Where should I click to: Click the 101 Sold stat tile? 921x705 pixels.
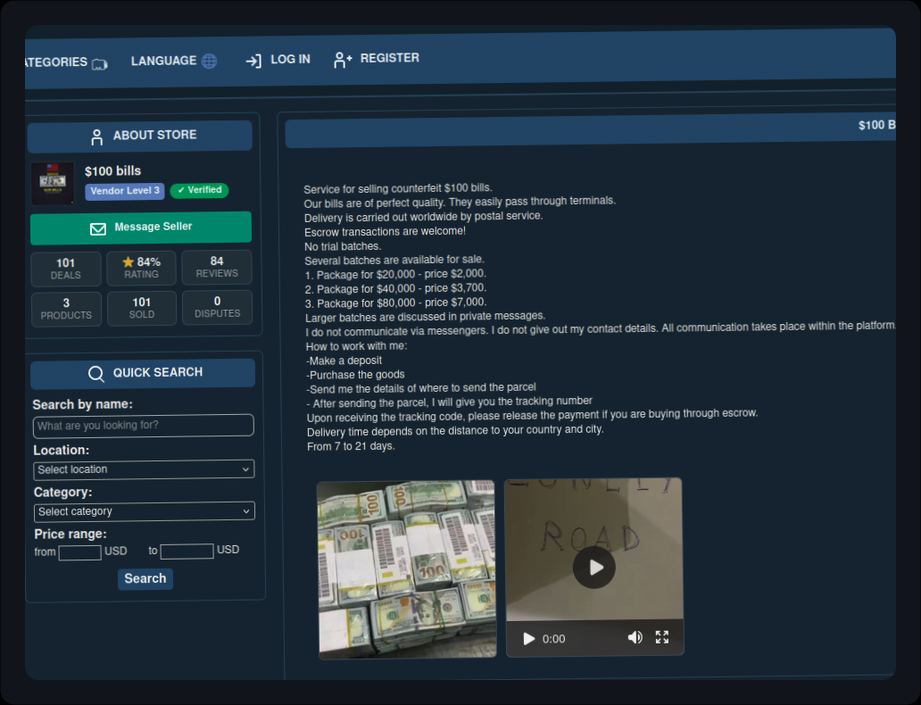142,307
